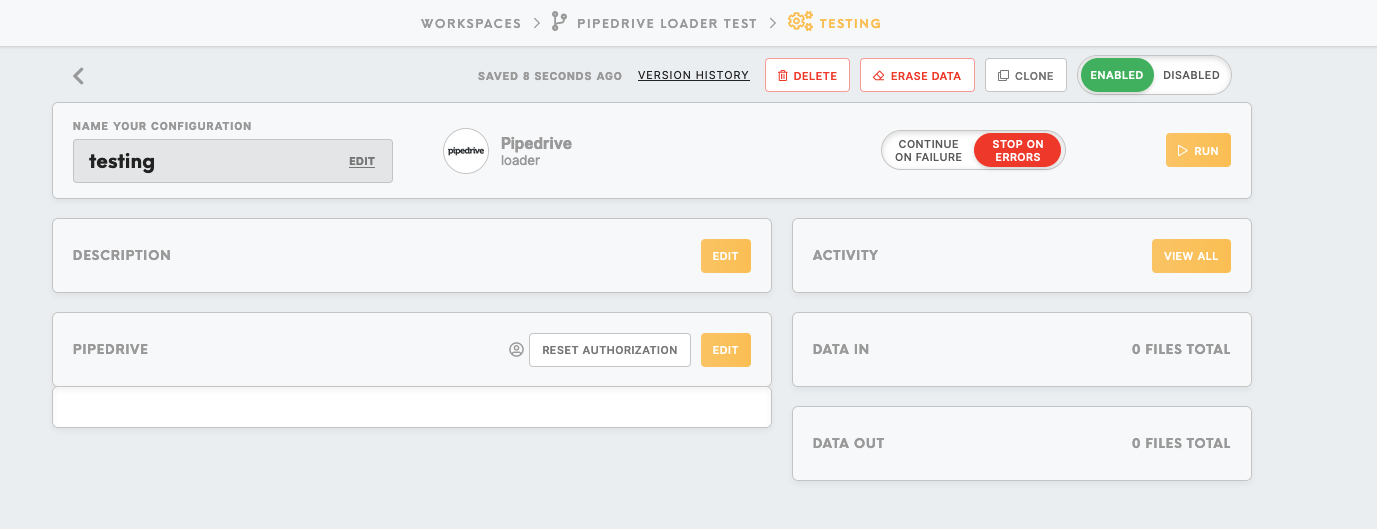Click the Data Out panel

coord(1022,443)
